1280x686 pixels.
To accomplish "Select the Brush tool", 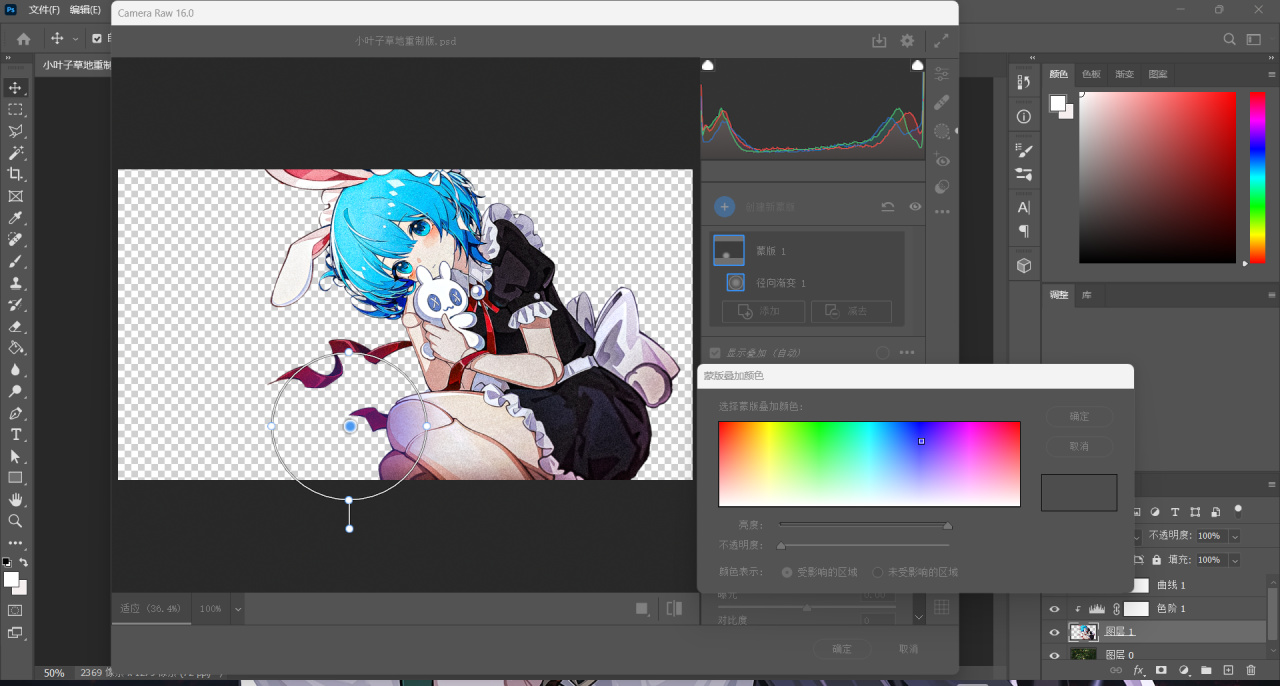I will [16, 261].
